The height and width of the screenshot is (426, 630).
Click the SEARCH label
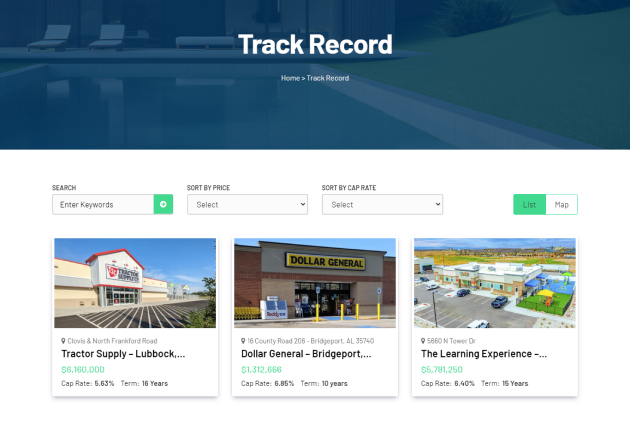[64, 188]
